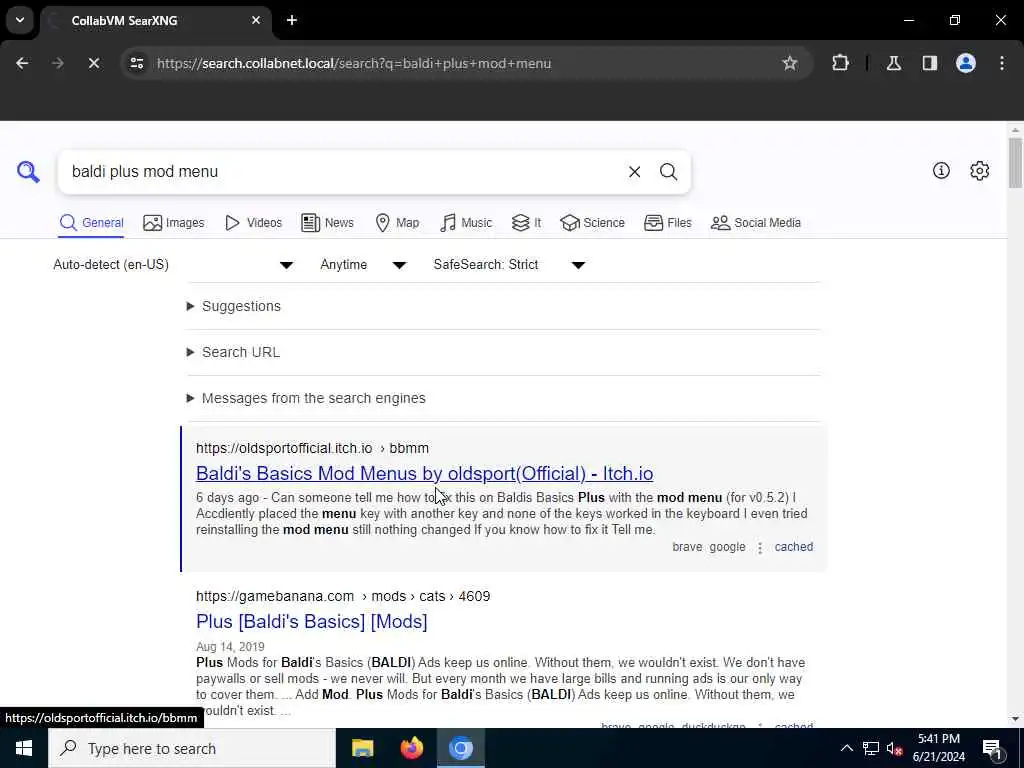Open tab search dropdown arrow
1024x768 pixels.
click(20, 20)
